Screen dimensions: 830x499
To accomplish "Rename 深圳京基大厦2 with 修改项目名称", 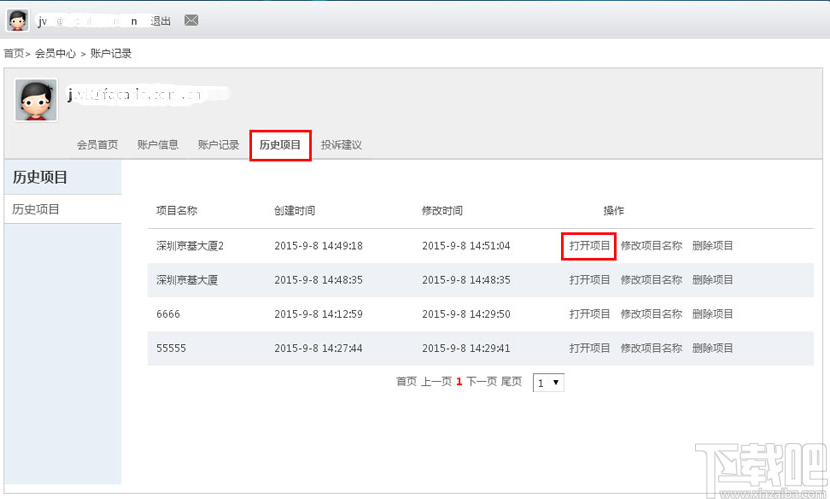I will (652, 246).
